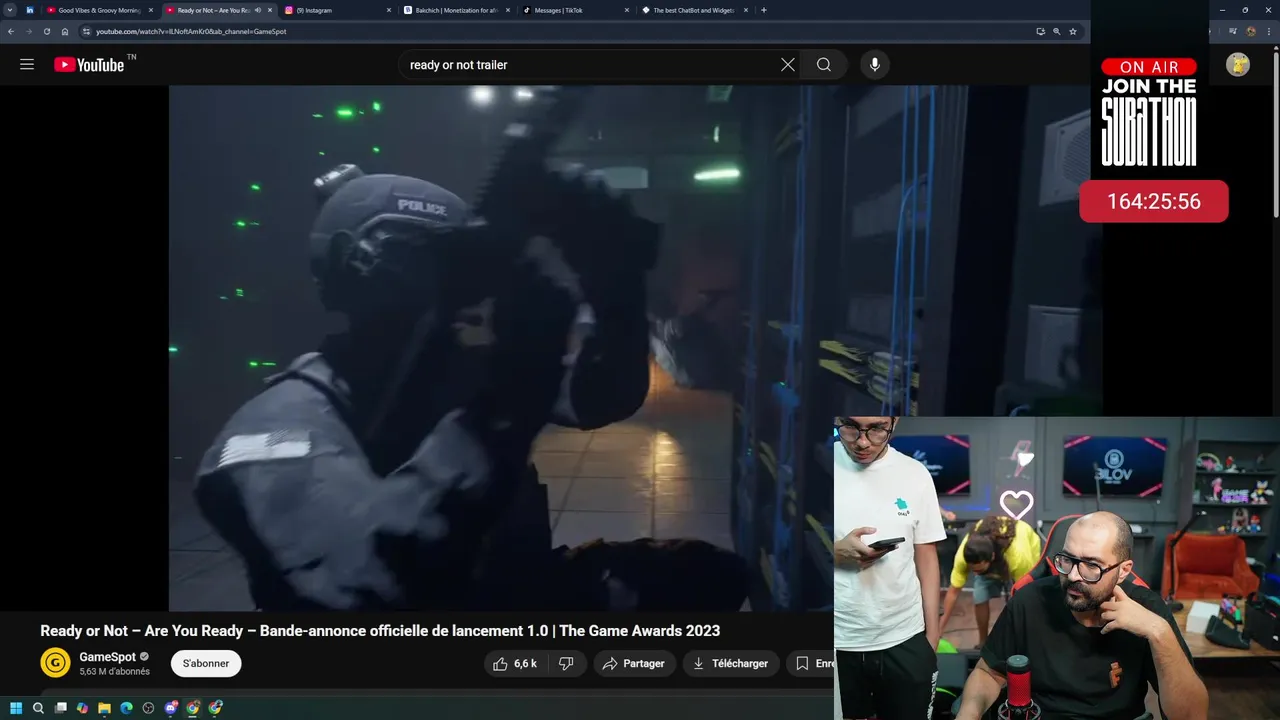Save the video with Enregistrer button
Image resolution: width=1280 pixels, height=720 pixels.
[810, 663]
